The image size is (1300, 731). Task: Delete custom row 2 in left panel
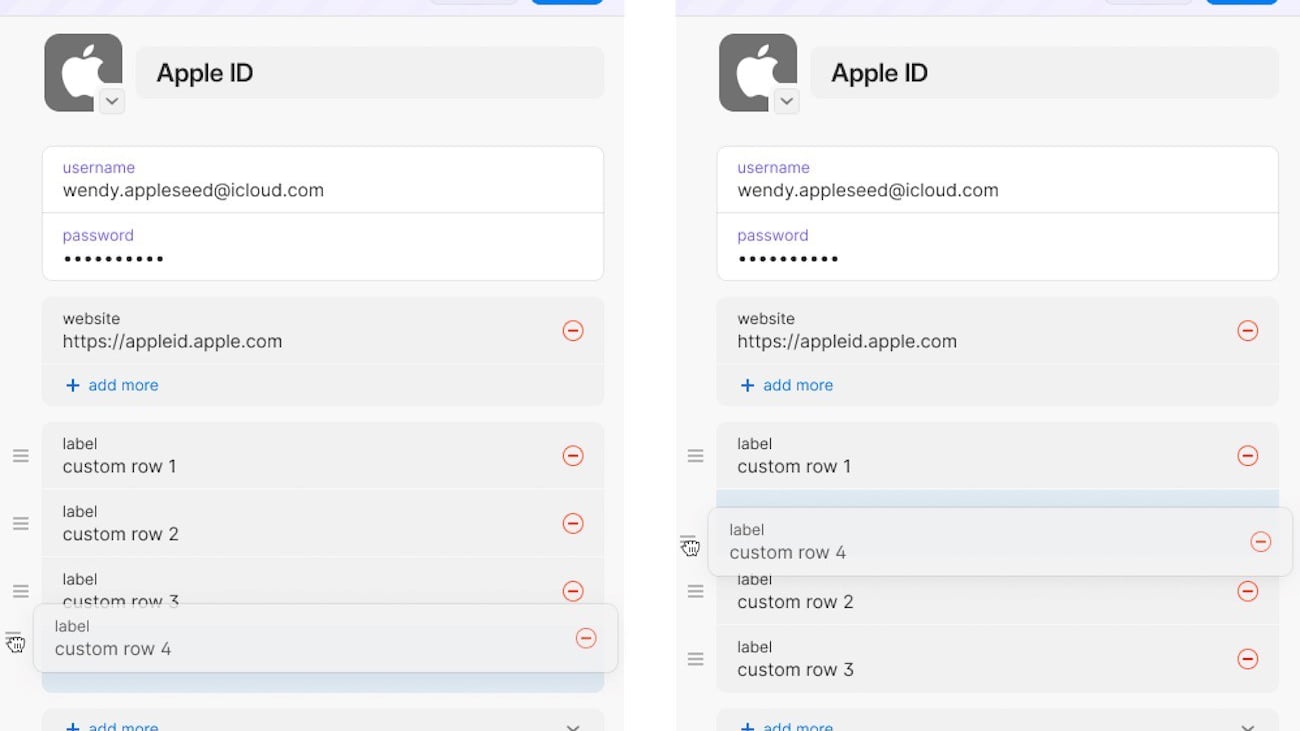pos(573,523)
